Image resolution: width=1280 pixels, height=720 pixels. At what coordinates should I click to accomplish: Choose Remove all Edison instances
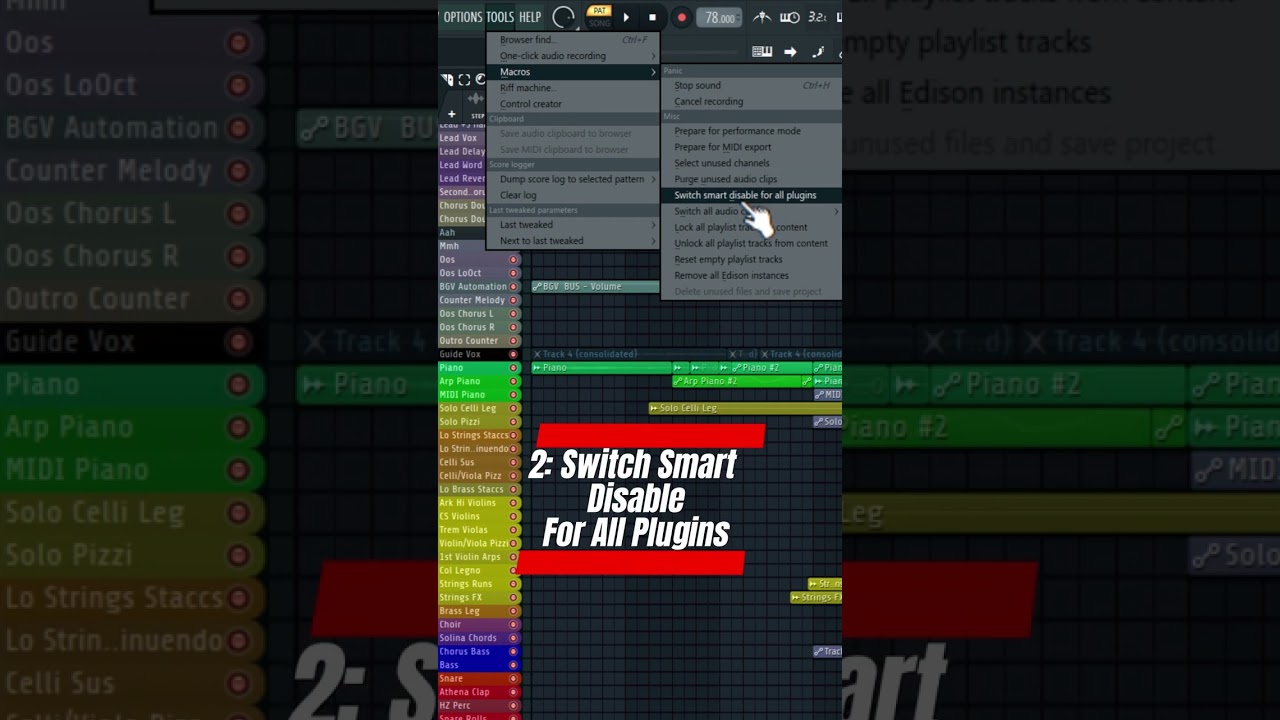(751, 275)
